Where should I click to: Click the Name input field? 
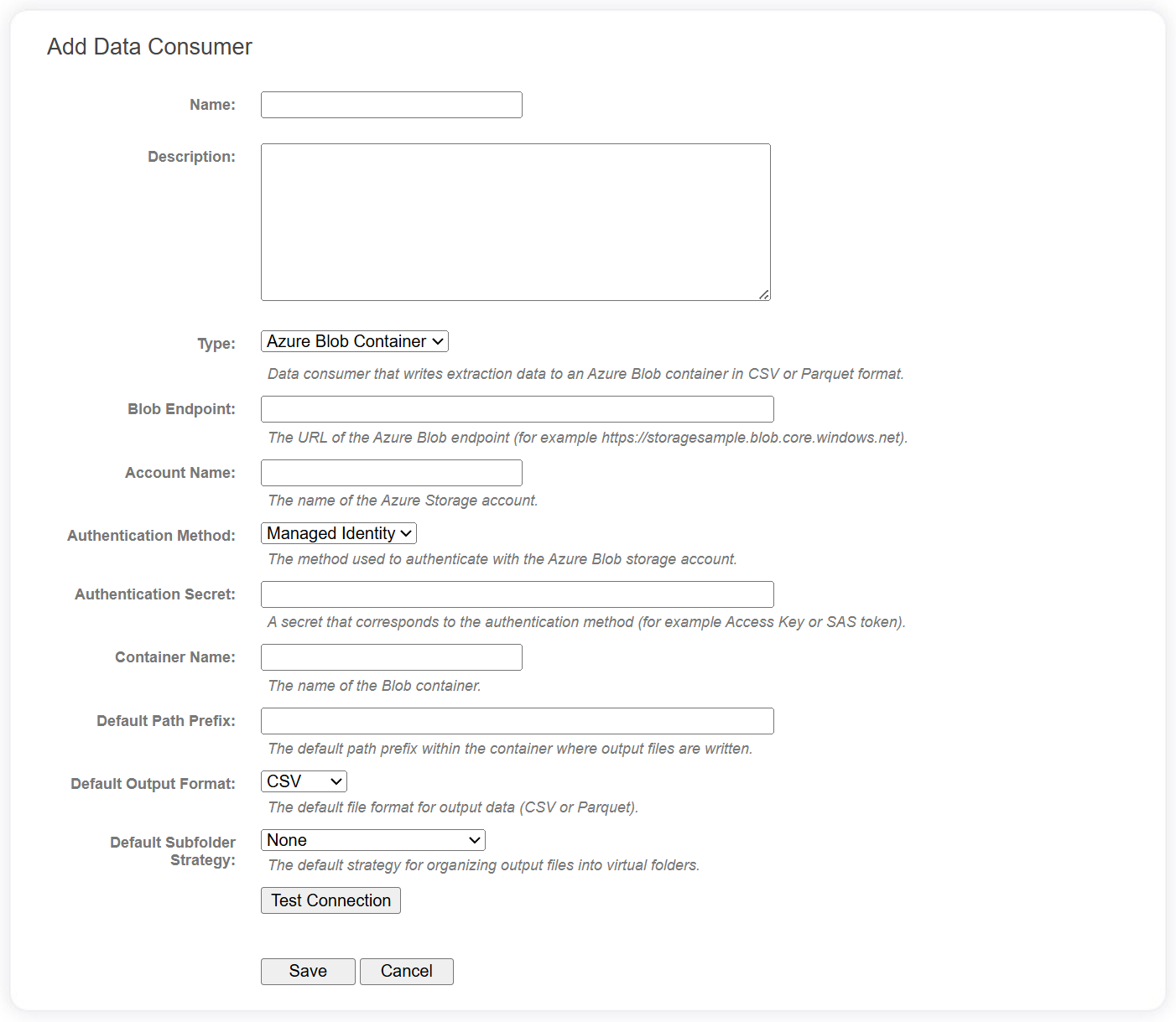click(391, 105)
